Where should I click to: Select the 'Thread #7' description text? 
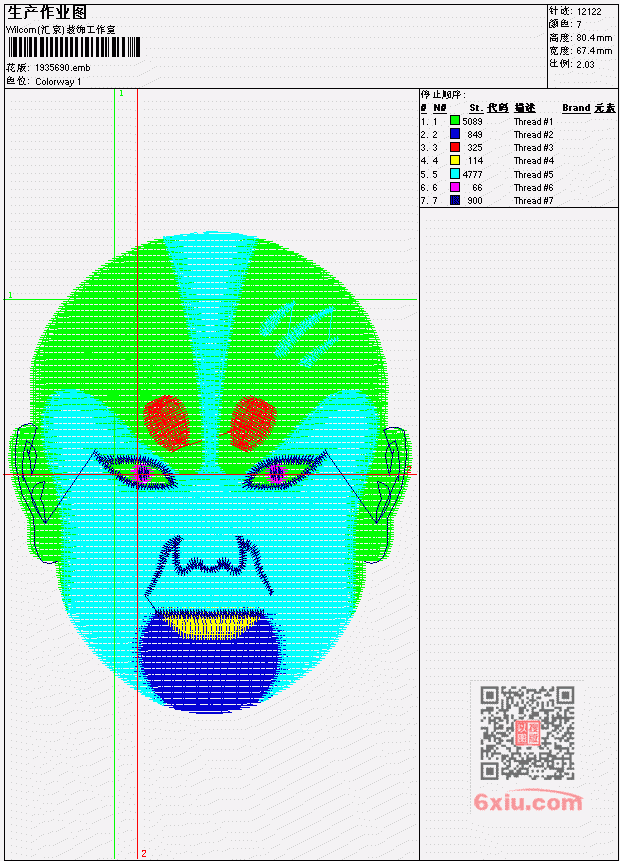tap(533, 201)
